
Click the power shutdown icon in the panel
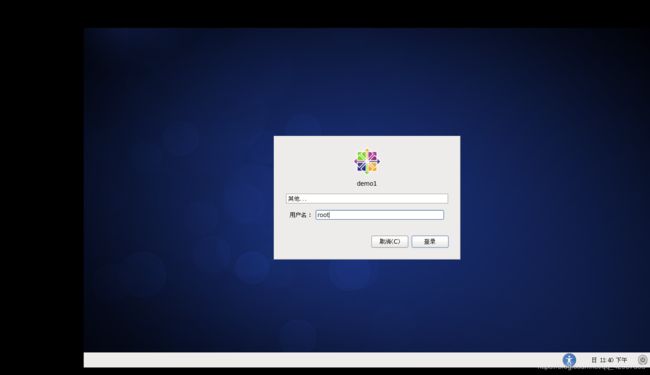(x=643, y=360)
